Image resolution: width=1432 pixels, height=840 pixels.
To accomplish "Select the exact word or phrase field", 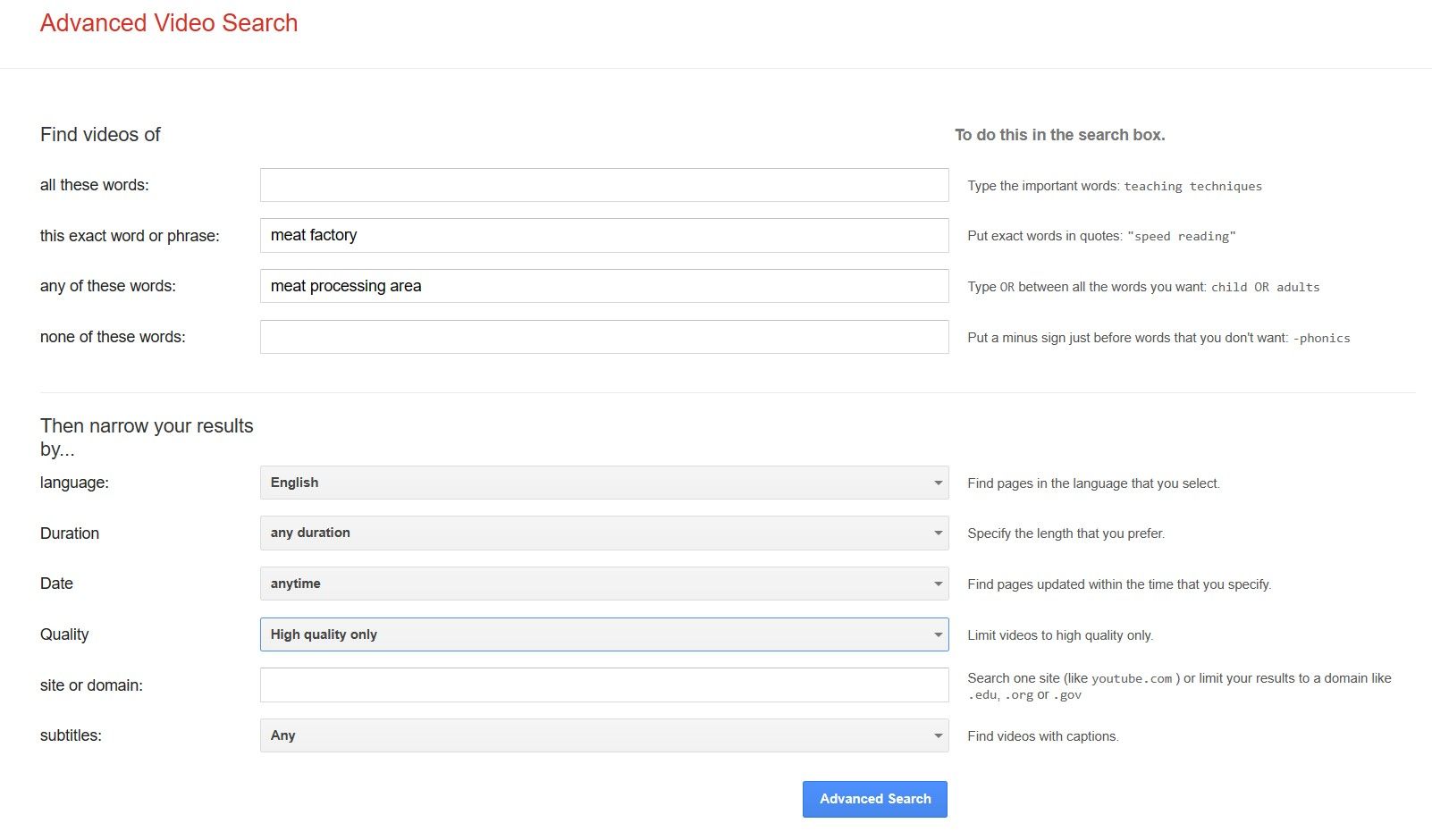I will click(x=603, y=235).
